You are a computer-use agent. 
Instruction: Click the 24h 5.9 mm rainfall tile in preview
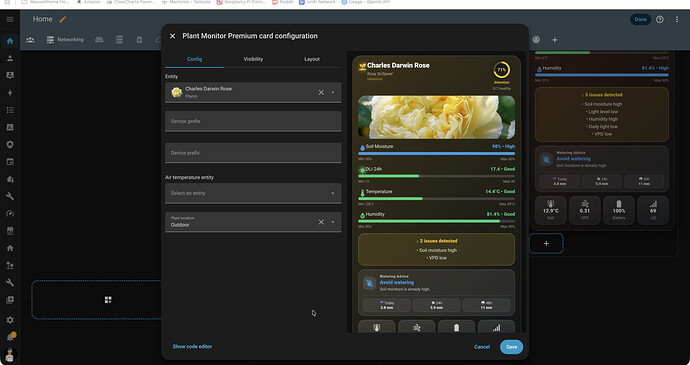(437, 305)
